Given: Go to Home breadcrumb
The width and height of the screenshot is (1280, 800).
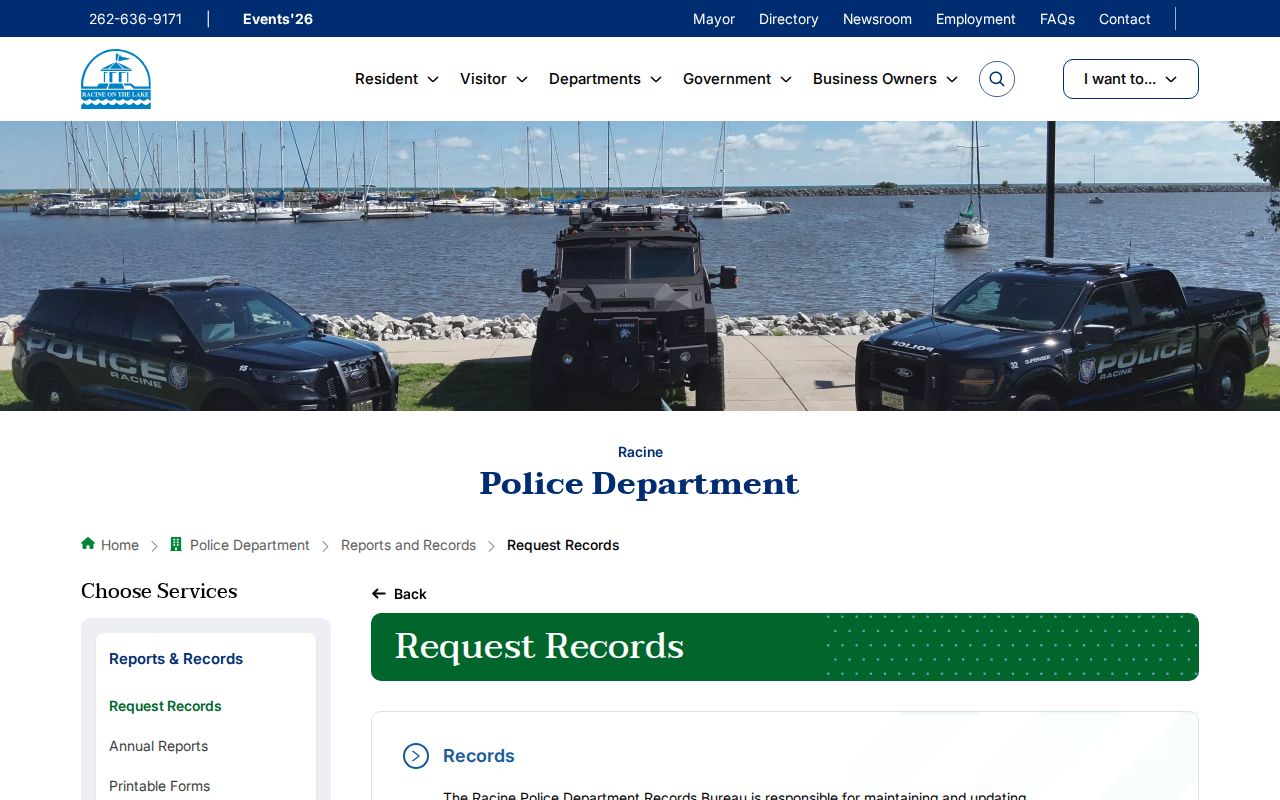Looking at the screenshot, I should pyautogui.click(x=120, y=545).
